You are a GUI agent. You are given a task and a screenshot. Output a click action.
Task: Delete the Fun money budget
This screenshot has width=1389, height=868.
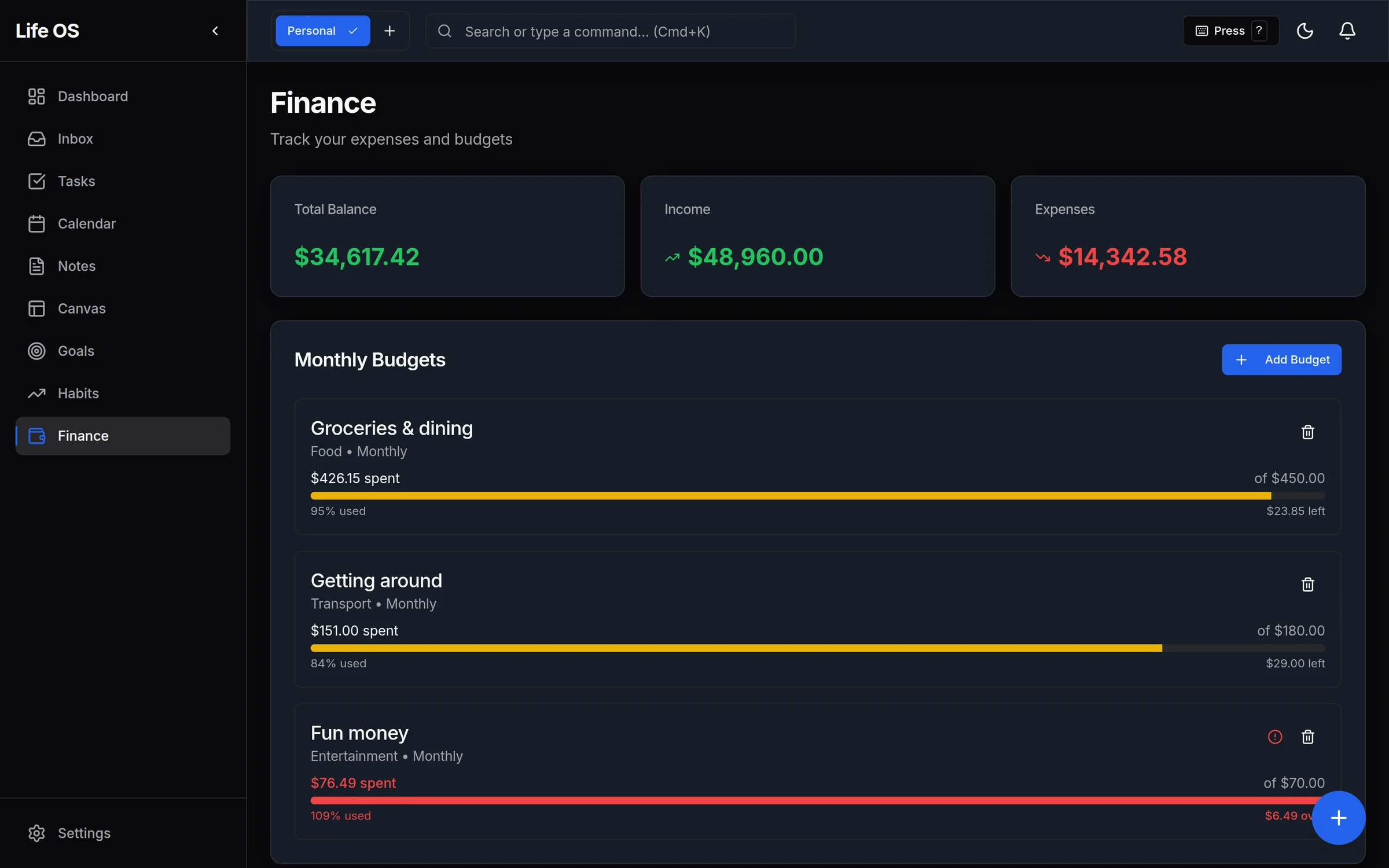pos(1308,737)
